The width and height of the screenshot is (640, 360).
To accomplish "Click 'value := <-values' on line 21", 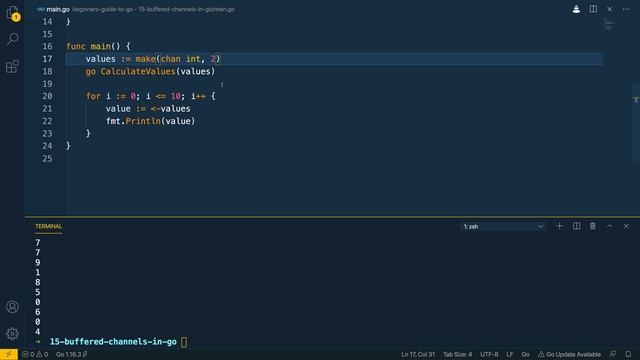I will (x=148, y=109).
